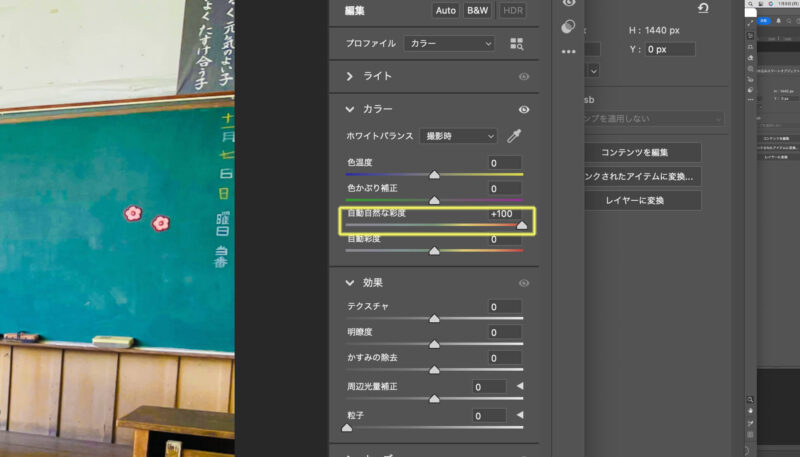800x457 pixels.
Task: Click the 粒子 slider handle
Action: click(347, 427)
